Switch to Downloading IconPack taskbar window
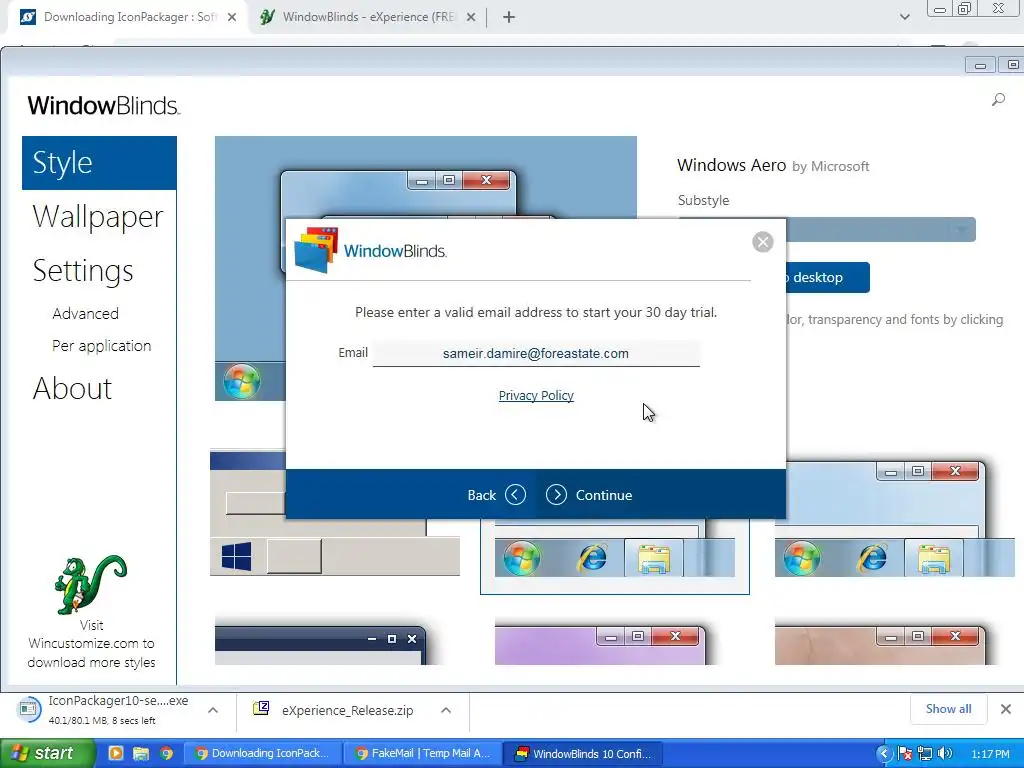The image size is (1024, 768). 262,754
